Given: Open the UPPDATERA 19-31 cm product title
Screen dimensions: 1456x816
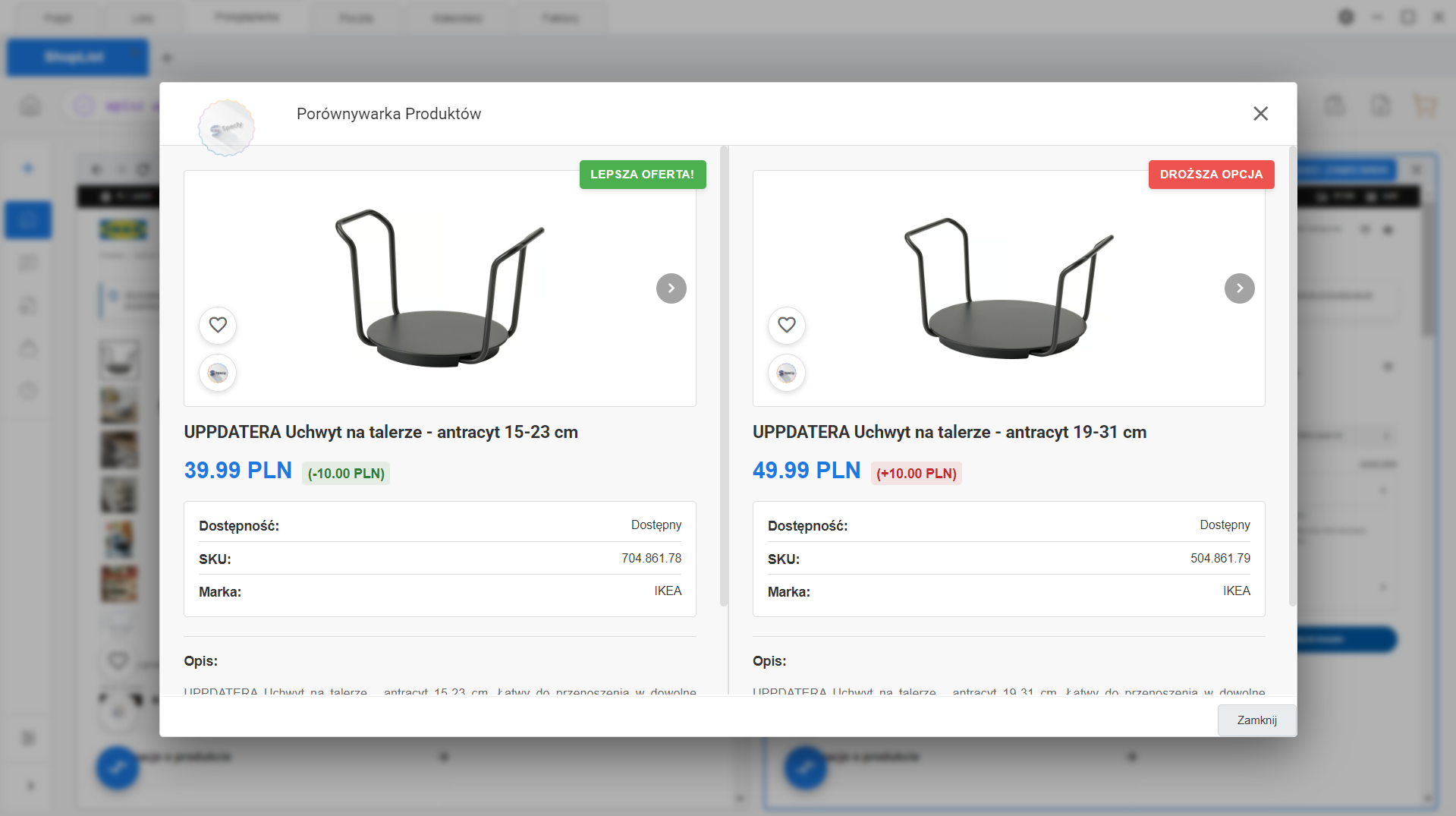Looking at the screenshot, I should [949, 432].
